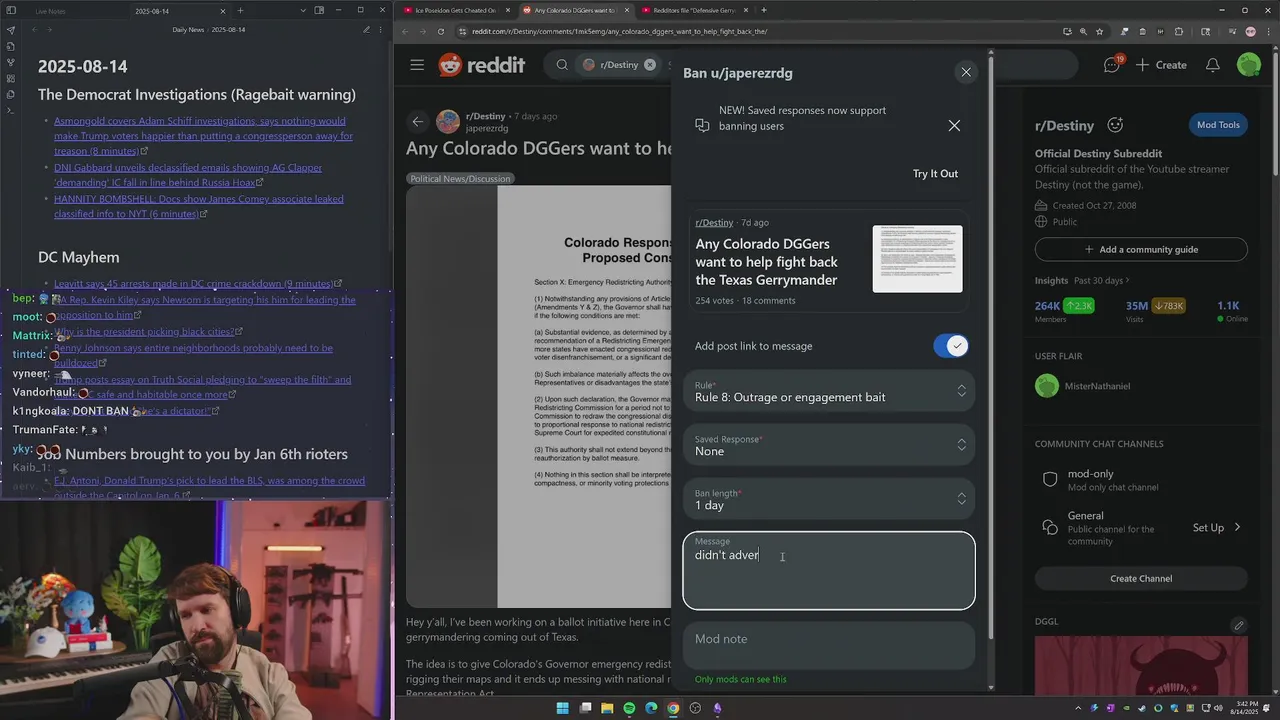Viewport: 1280px width, 720px height.
Task: Click Obsidian paper-plane ribbon icon
Action: coord(11,30)
